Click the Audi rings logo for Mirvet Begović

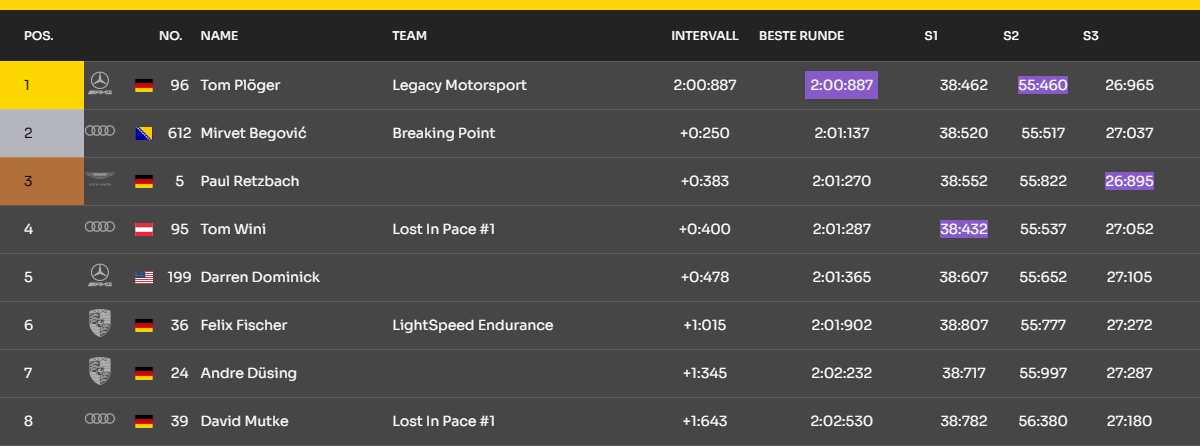point(100,132)
